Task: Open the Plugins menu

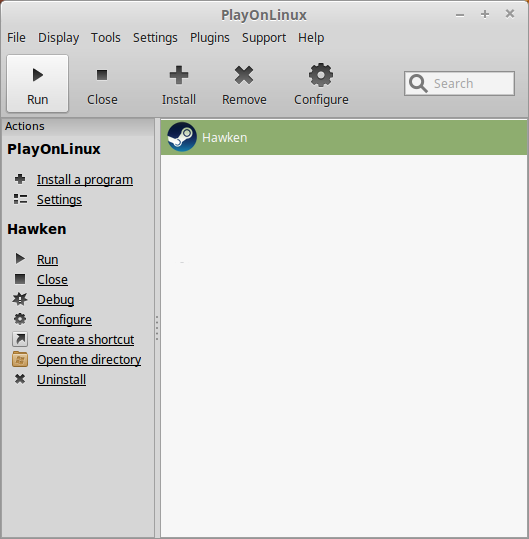Action: click(210, 37)
